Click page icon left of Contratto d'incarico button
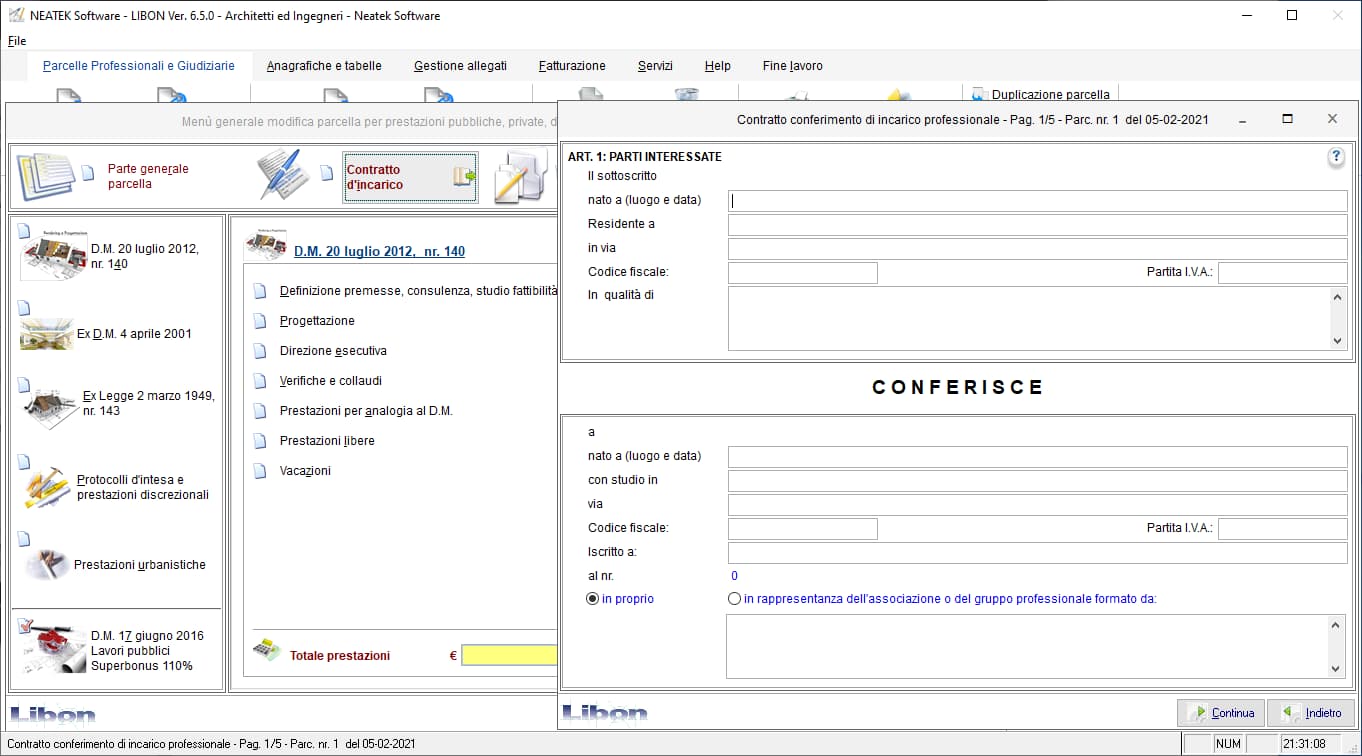 coord(326,172)
